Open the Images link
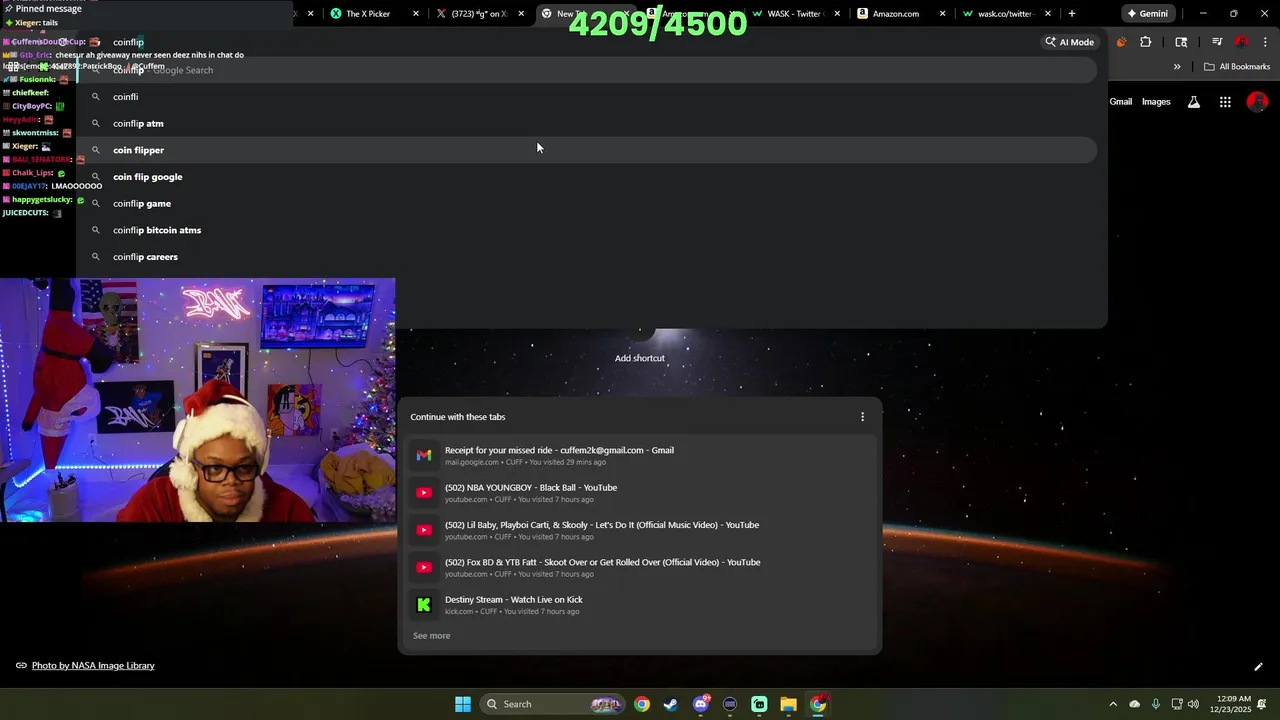Viewport: 1280px width, 720px height. (x=1156, y=102)
